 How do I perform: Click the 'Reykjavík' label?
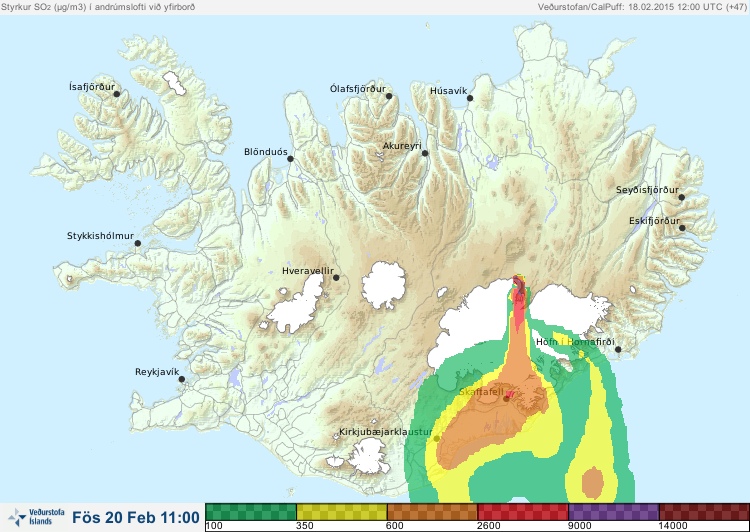(157, 372)
